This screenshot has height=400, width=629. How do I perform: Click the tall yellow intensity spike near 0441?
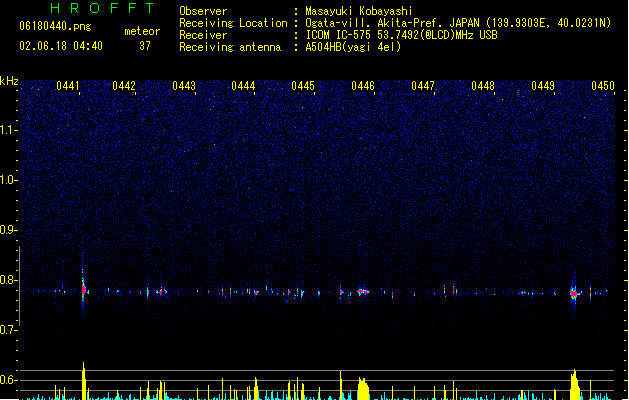(83, 381)
